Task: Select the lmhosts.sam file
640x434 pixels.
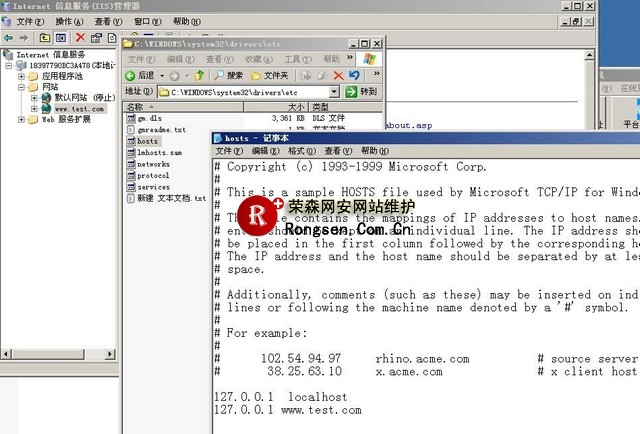Action: 158,153
